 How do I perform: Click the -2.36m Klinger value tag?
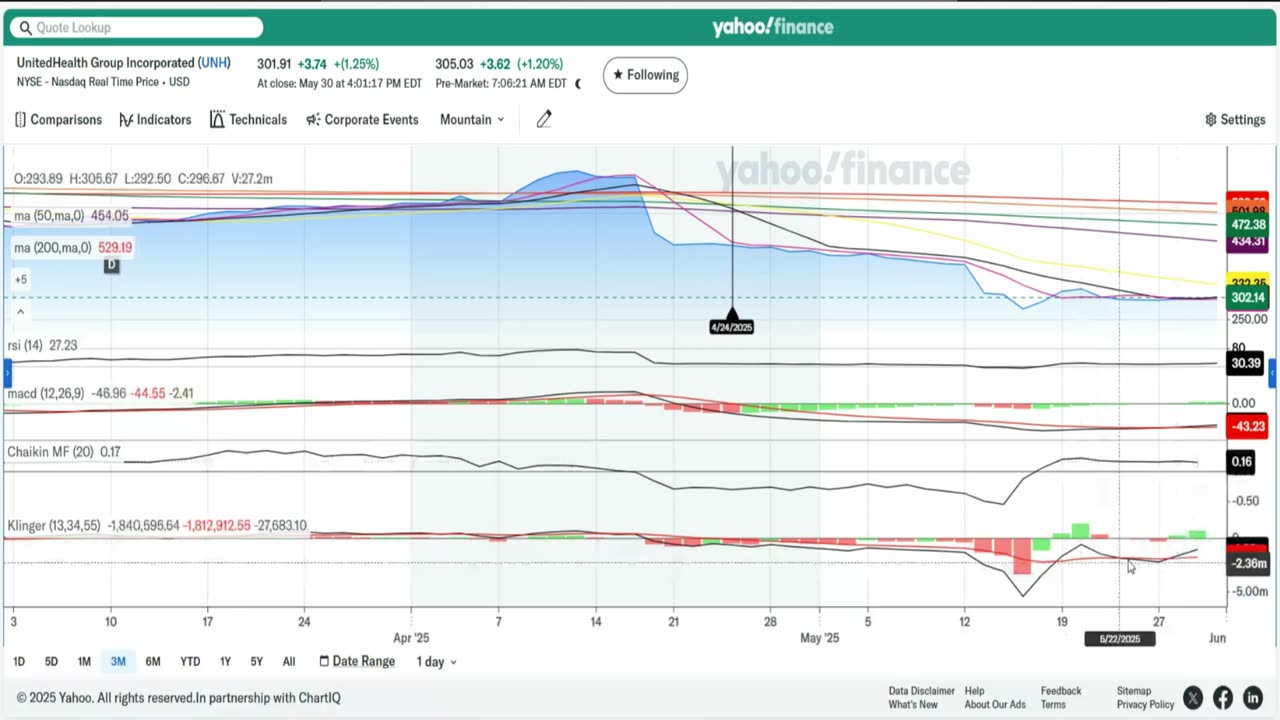1248,564
